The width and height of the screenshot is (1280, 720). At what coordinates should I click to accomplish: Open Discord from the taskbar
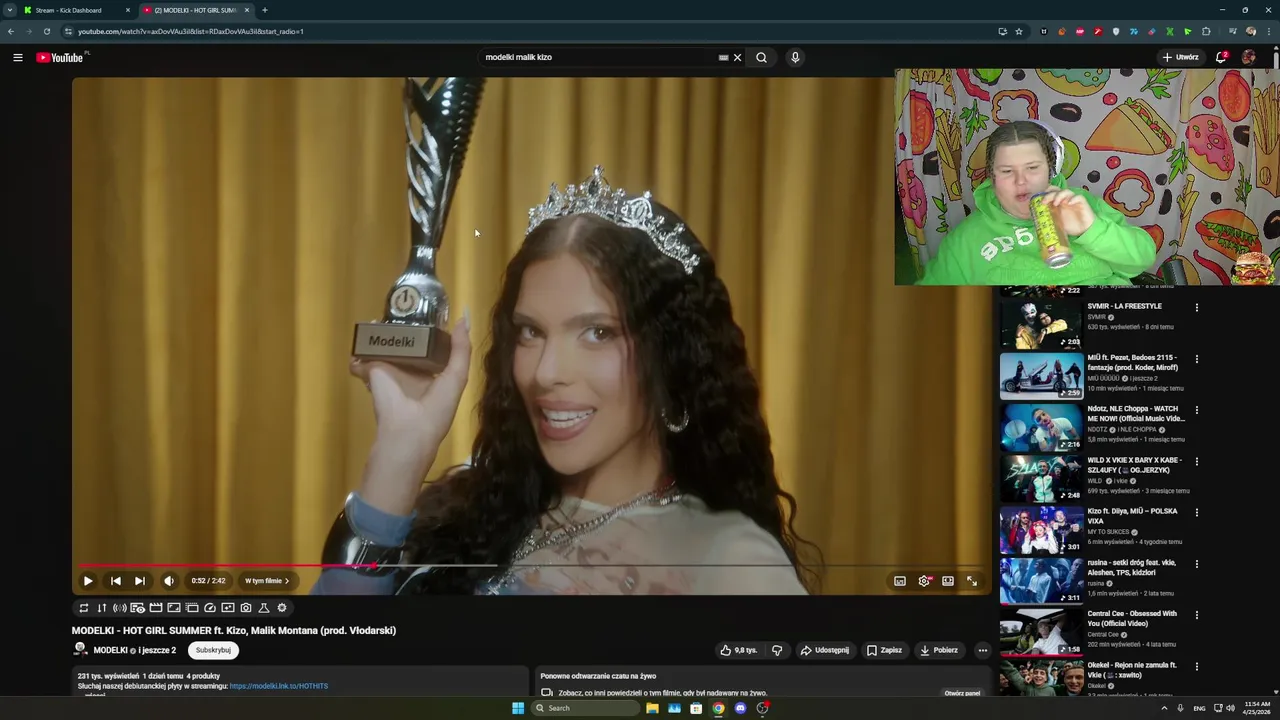(740, 708)
